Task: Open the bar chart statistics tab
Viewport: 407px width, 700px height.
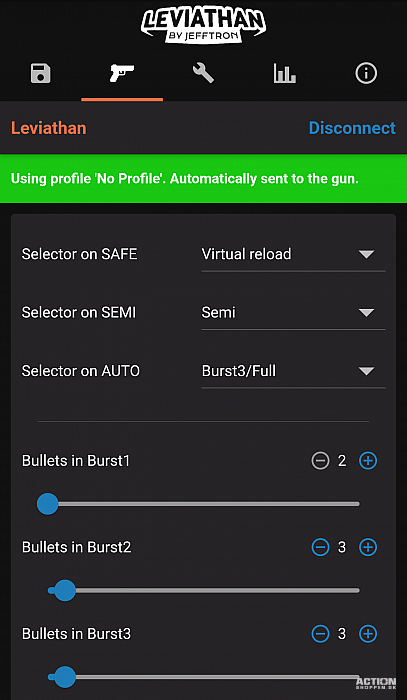Action: pos(285,73)
